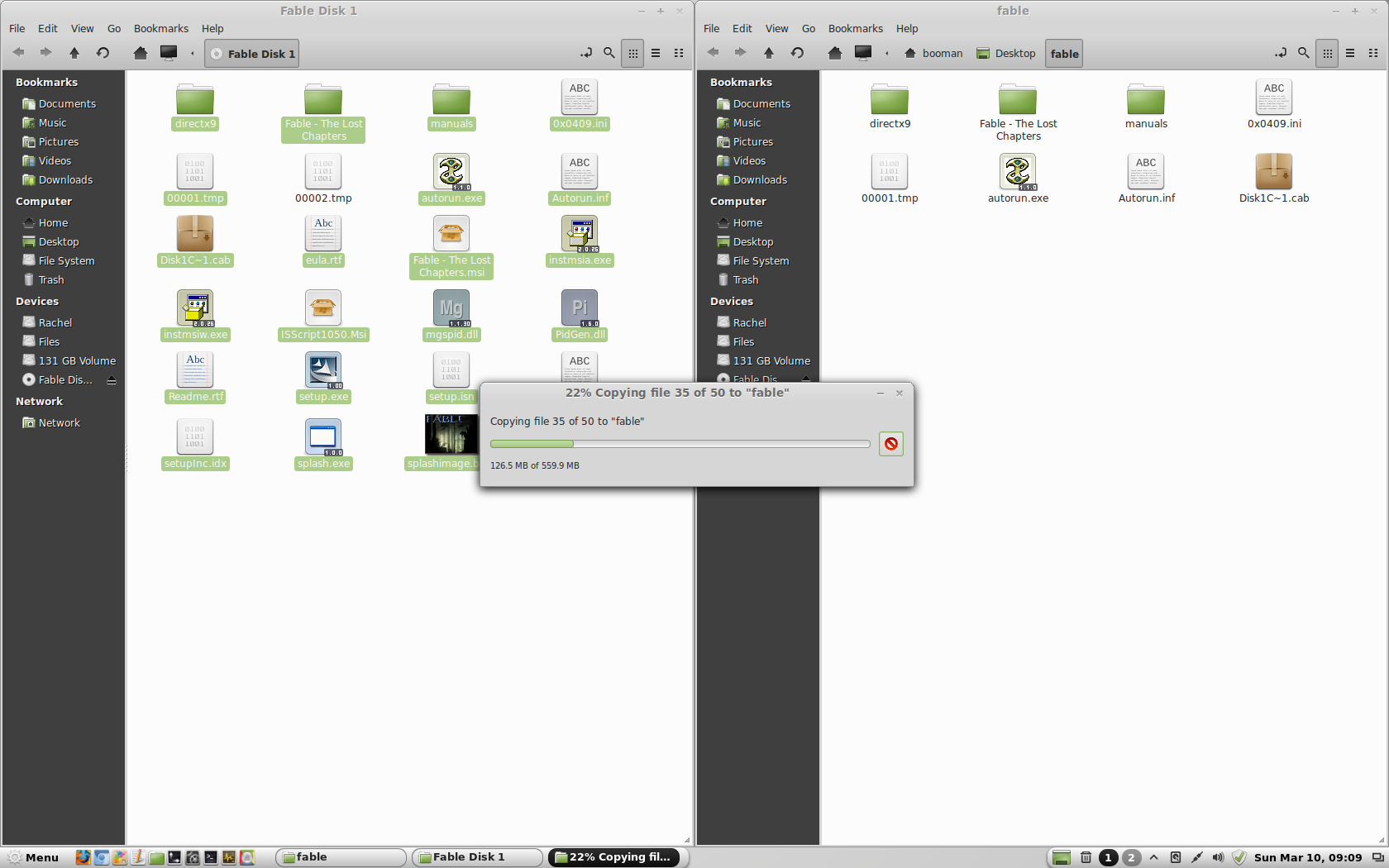
Task: Go up one folder in Fable Disk 1 window
Action: pyautogui.click(x=74, y=53)
